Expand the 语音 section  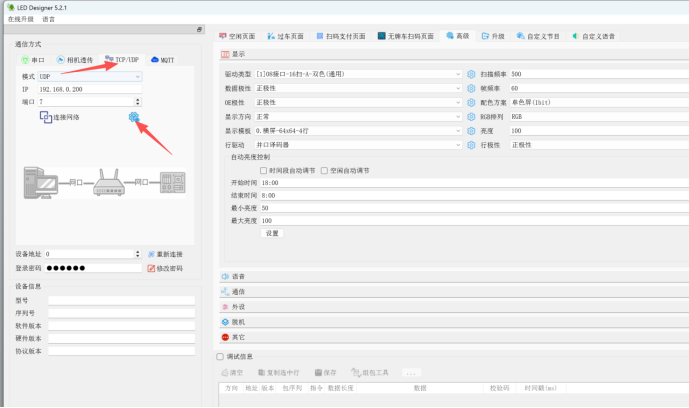[x=454, y=277]
